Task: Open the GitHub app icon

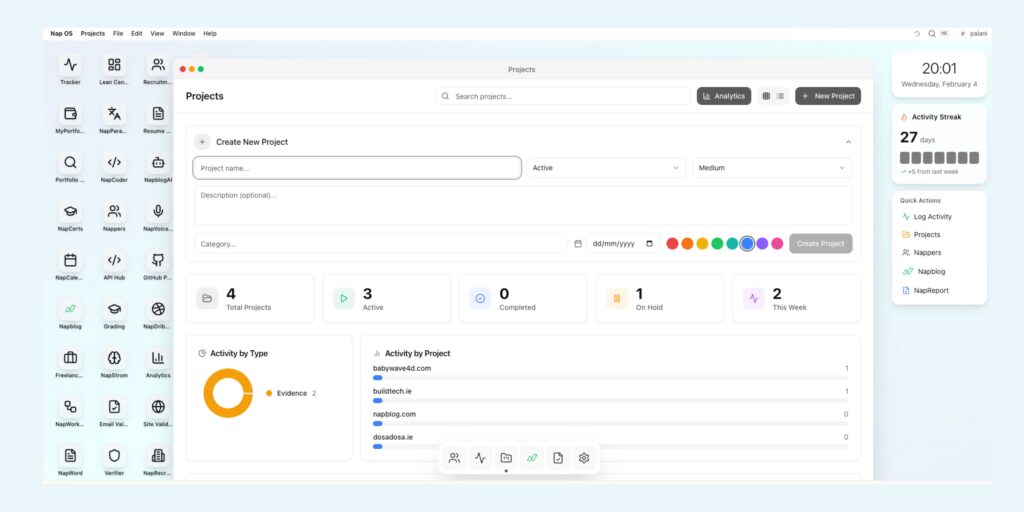Action: pyautogui.click(x=158, y=260)
